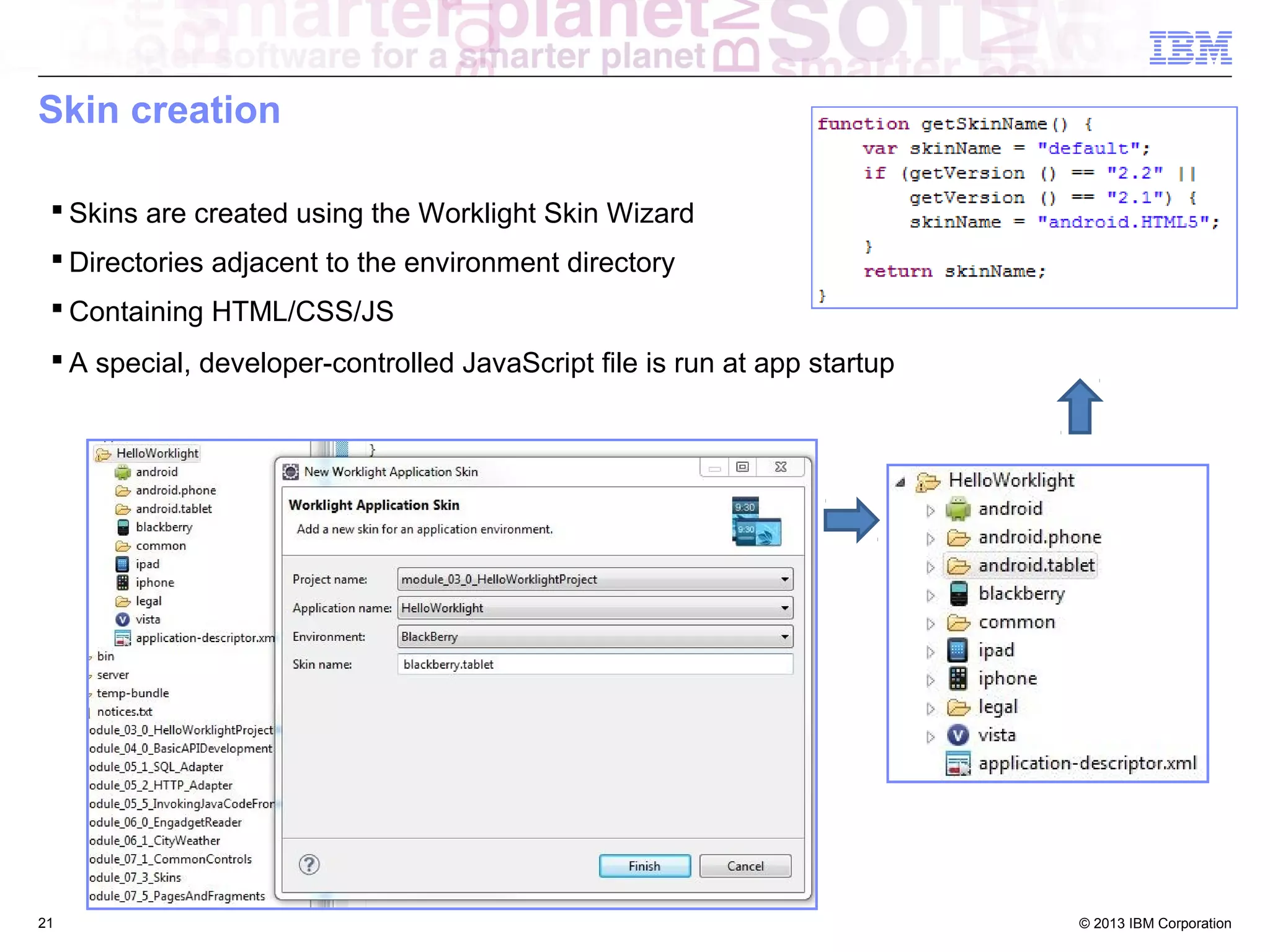Viewport: 1270px width, 952px height.
Task: Maximize the New Worklight Application Skin dialog
Action: pyautogui.click(x=742, y=467)
